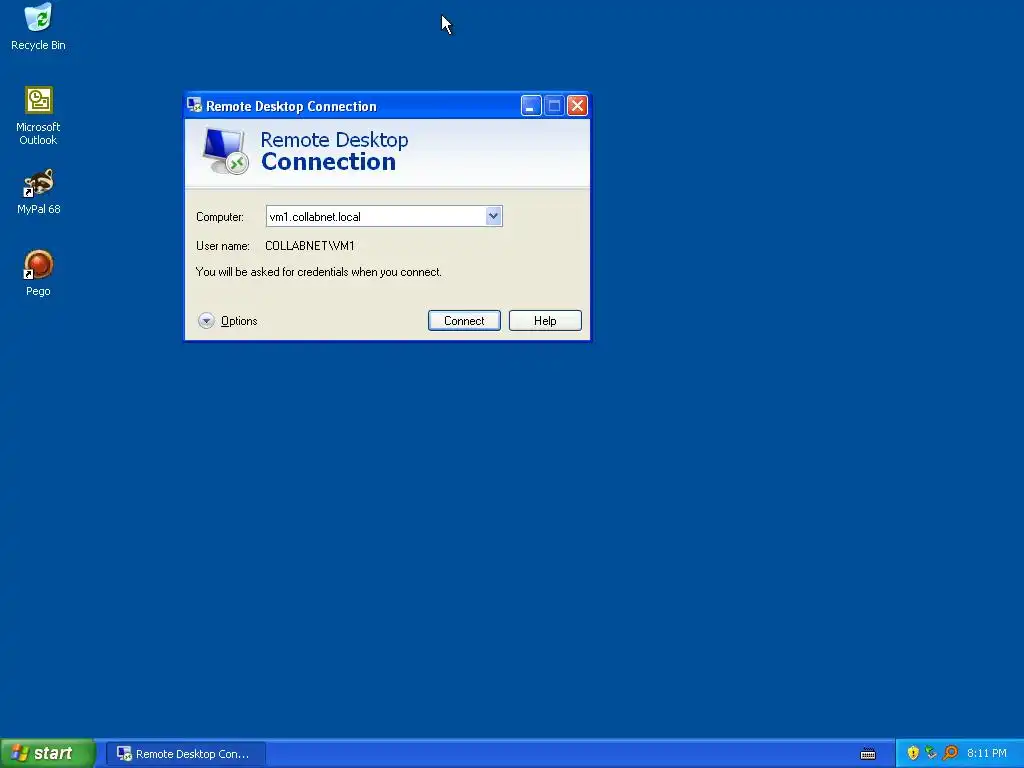Close the Remote Desktop Connection window

[x=577, y=105]
